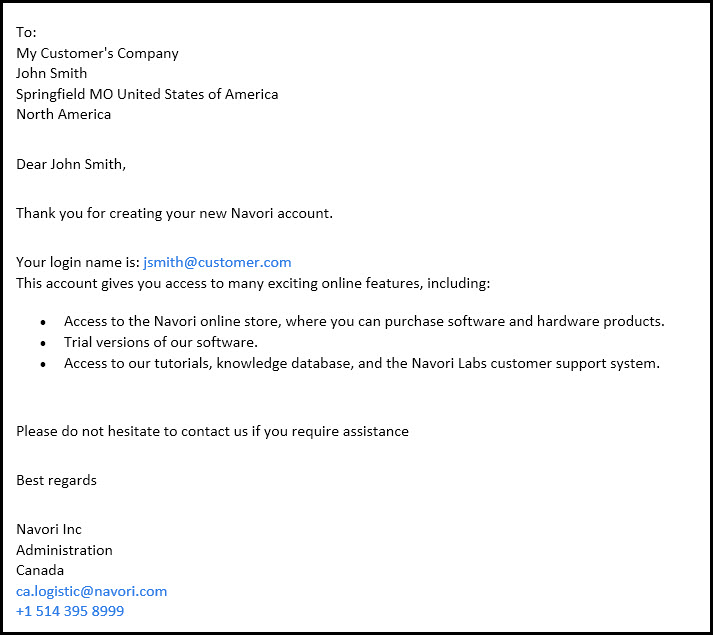Open the ca.logistic@navori.com email link
The width and height of the screenshot is (713, 635).
pos(91,591)
